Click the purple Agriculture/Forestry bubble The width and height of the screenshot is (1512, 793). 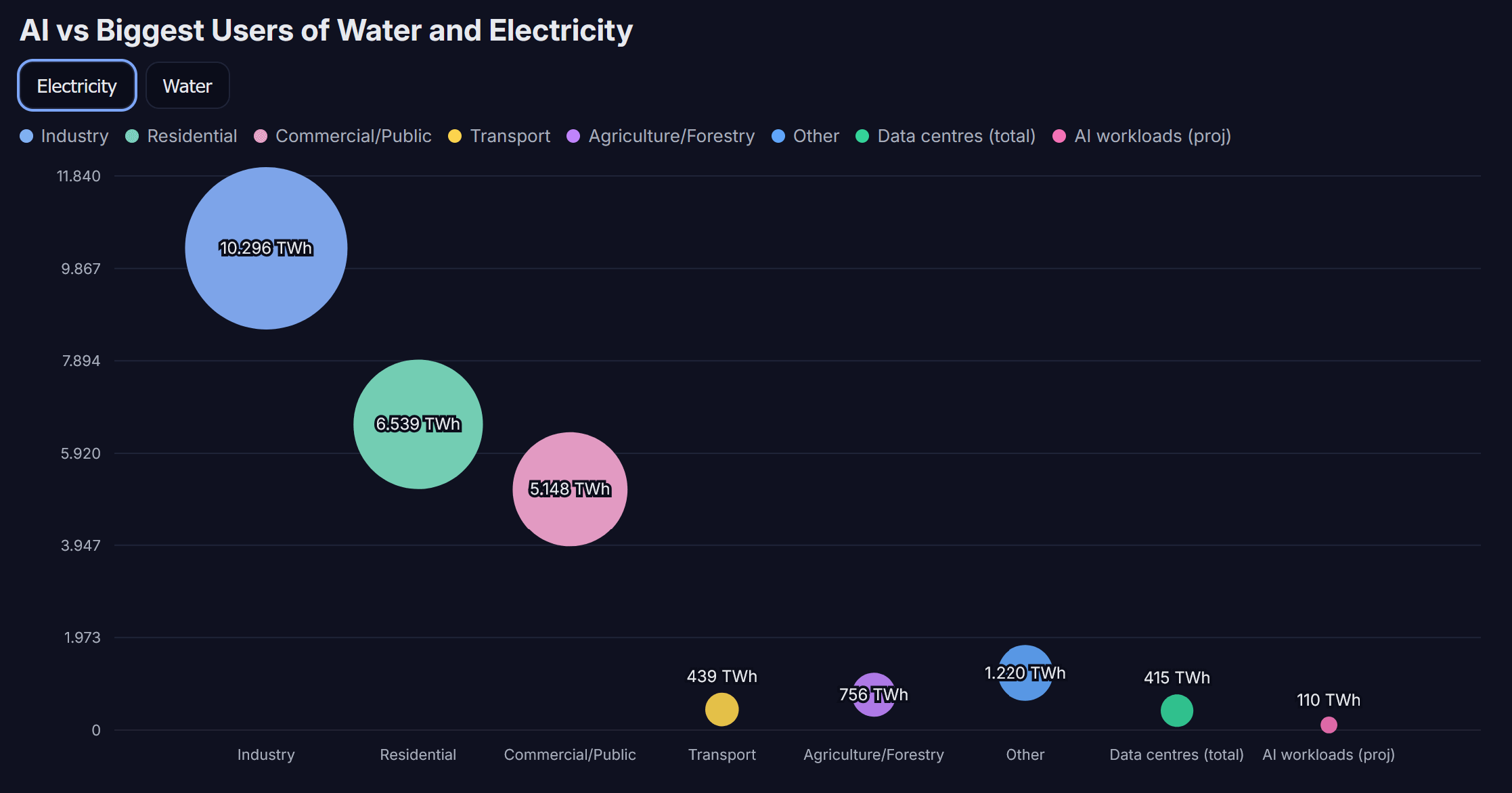click(x=874, y=695)
